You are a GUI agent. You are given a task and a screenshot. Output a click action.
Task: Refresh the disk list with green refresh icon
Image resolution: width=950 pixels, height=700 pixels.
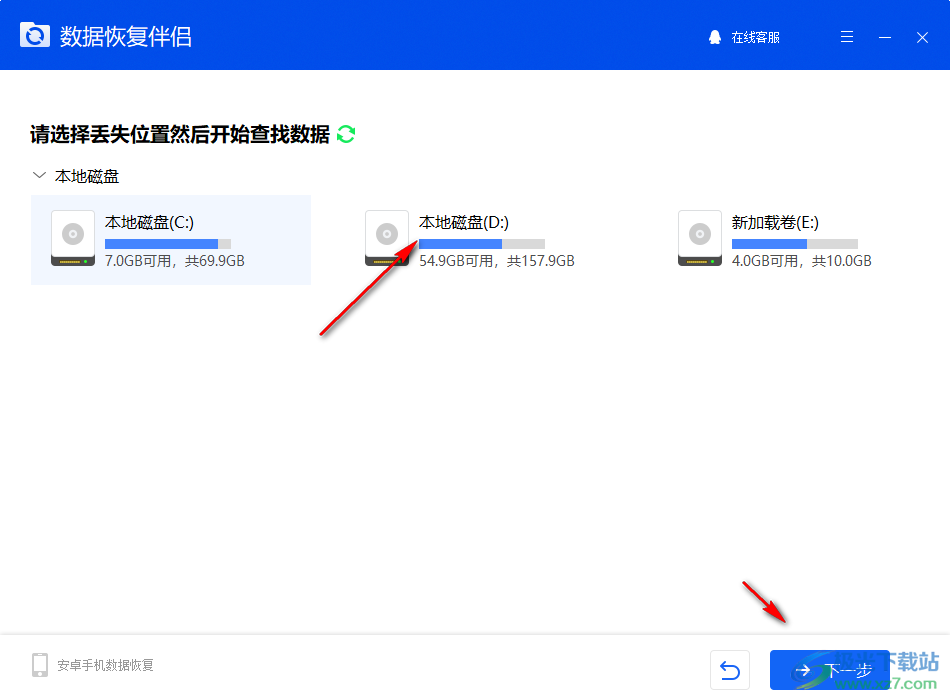[345, 133]
